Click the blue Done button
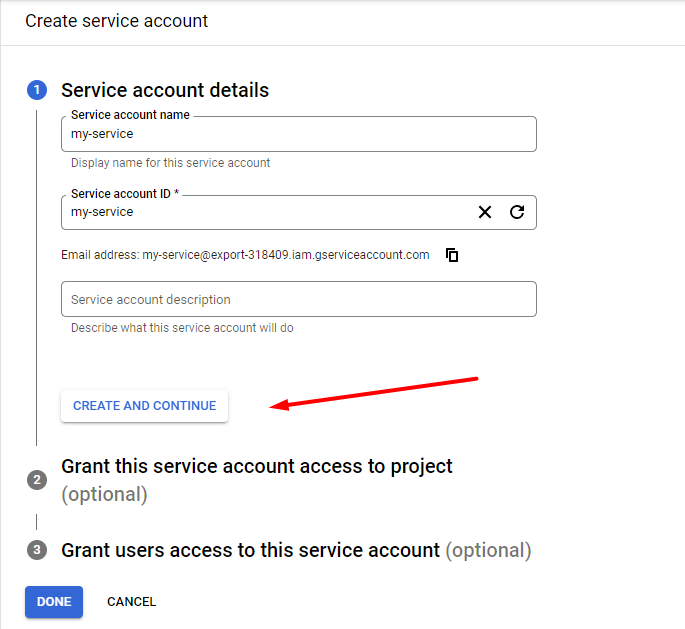 click(x=54, y=602)
